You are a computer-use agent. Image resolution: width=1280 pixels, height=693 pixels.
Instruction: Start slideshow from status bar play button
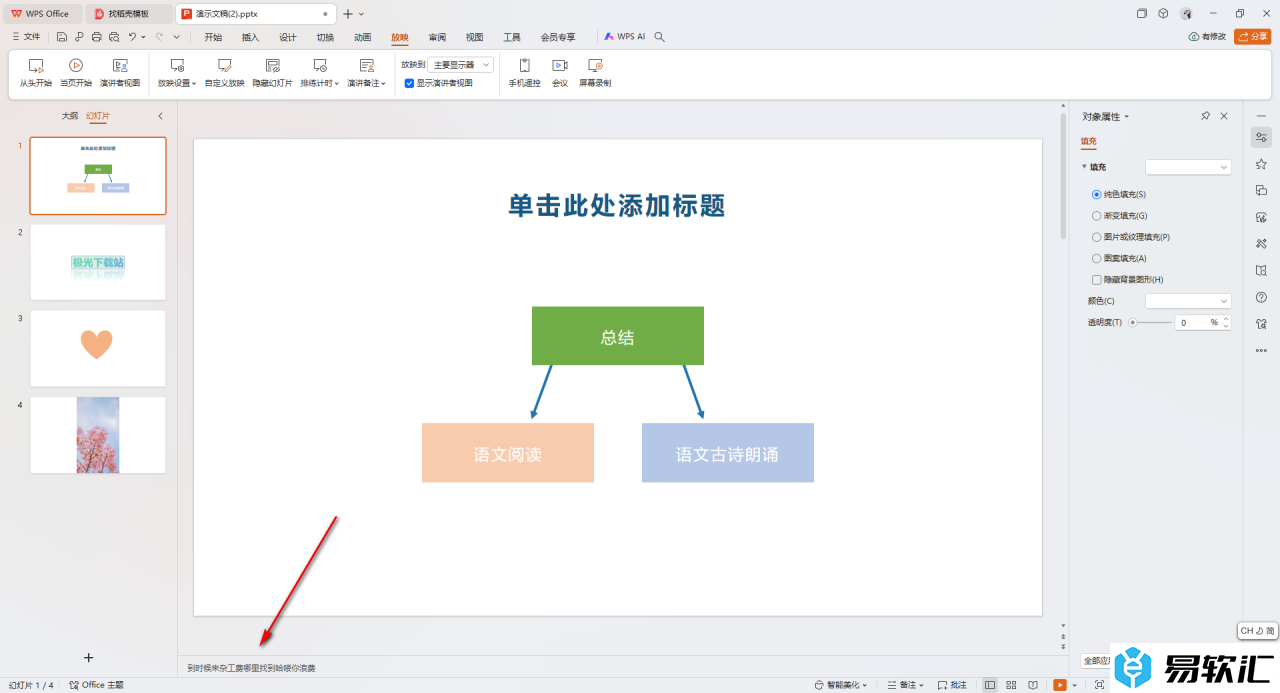[1059, 685]
